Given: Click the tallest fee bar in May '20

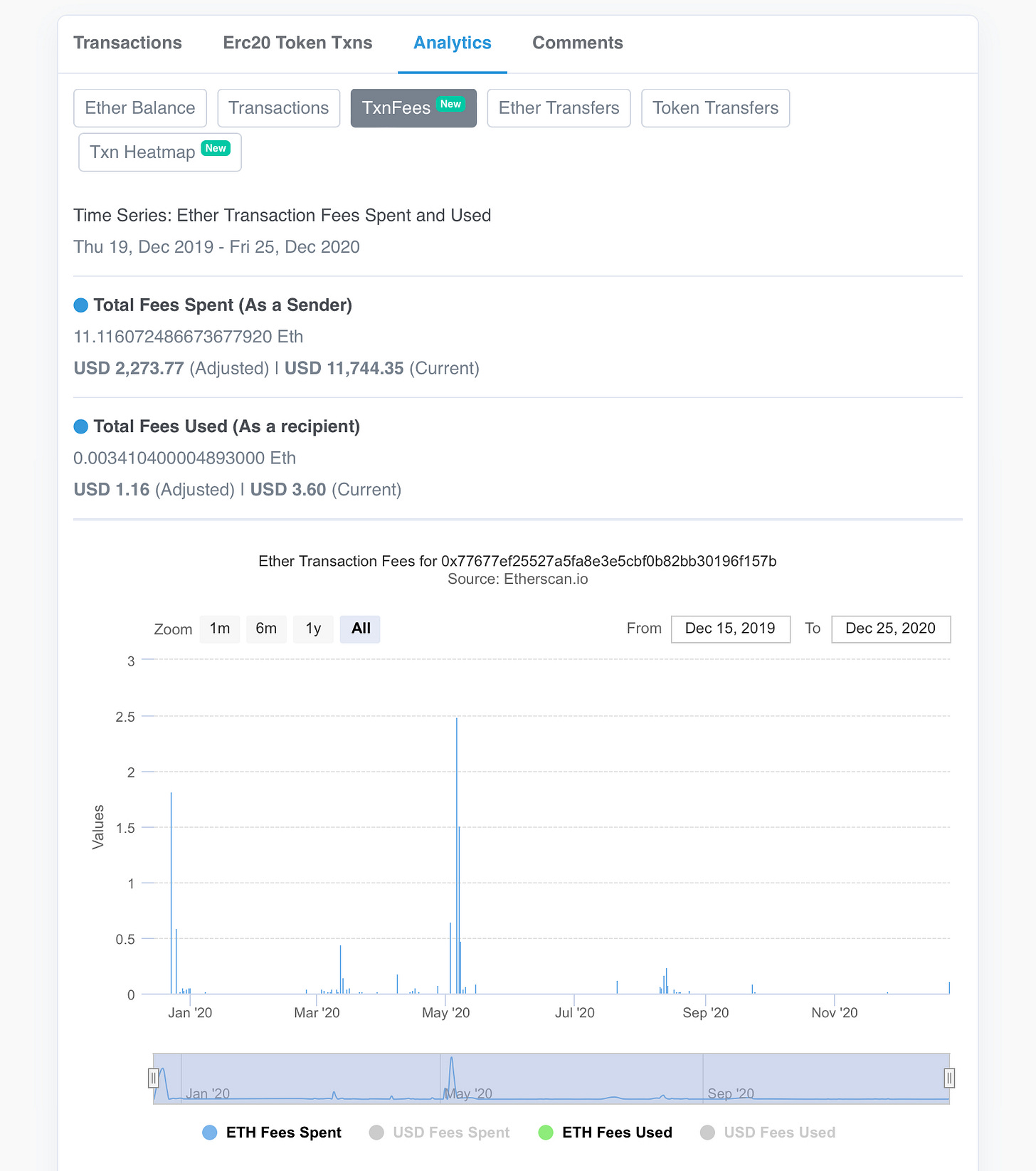Looking at the screenshot, I should coord(457,856).
